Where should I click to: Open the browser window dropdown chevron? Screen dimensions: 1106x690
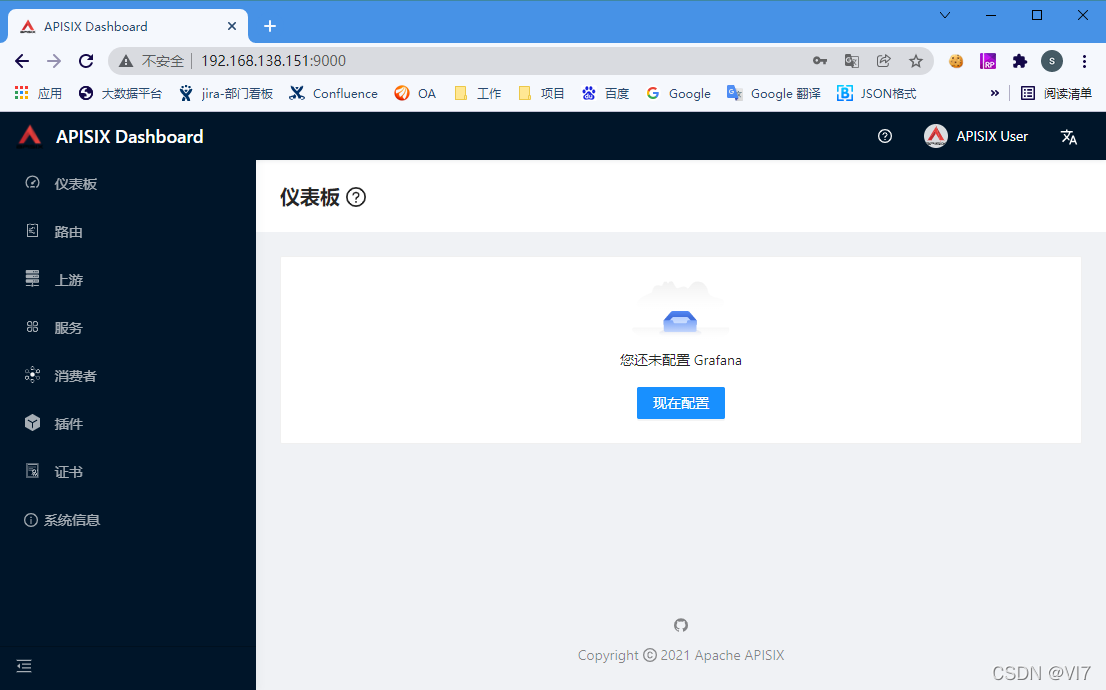tap(944, 15)
